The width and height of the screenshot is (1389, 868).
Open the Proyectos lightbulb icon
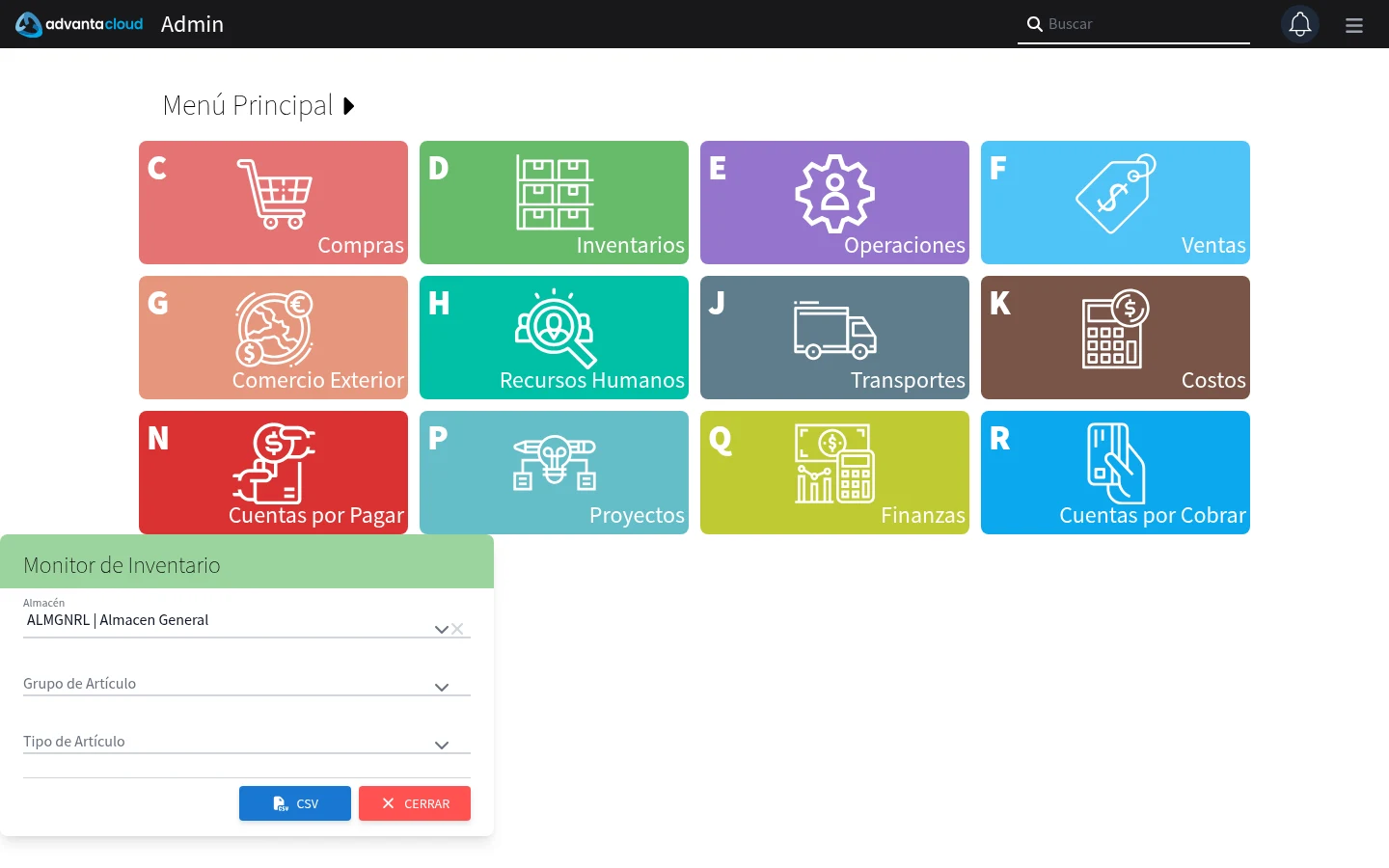point(555,464)
